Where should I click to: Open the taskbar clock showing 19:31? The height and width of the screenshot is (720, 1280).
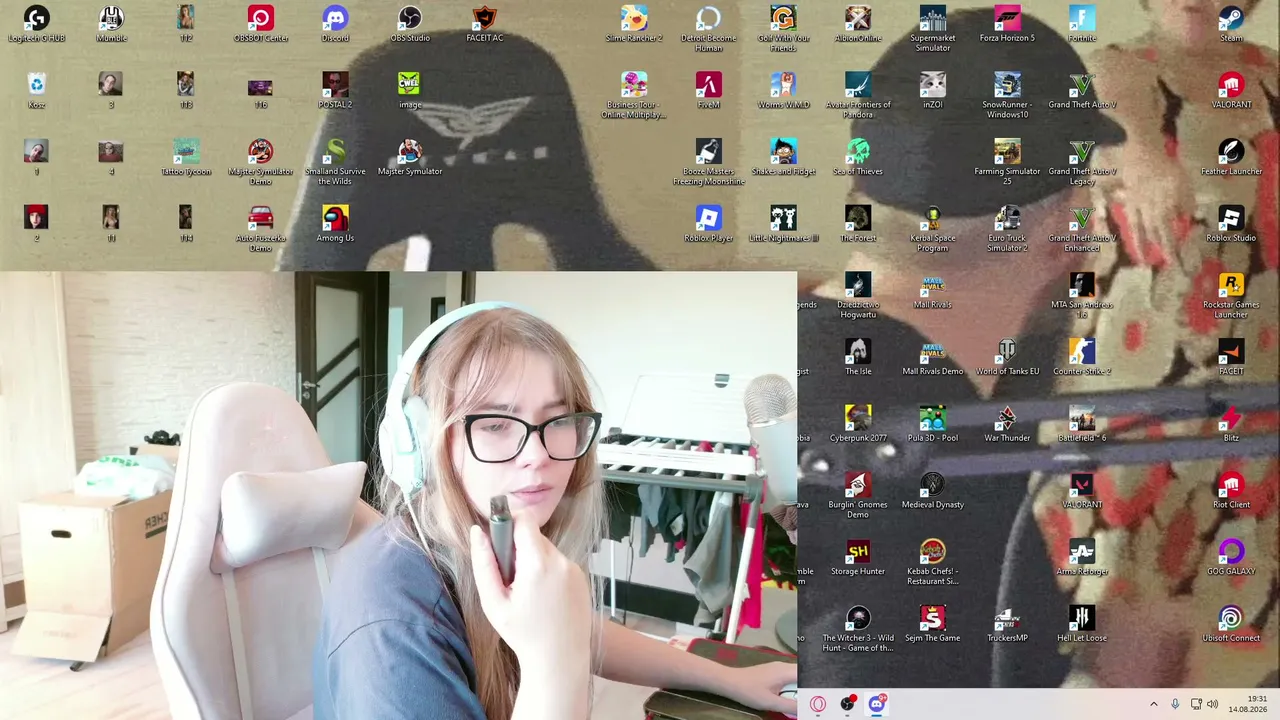(x=1250, y=704)
